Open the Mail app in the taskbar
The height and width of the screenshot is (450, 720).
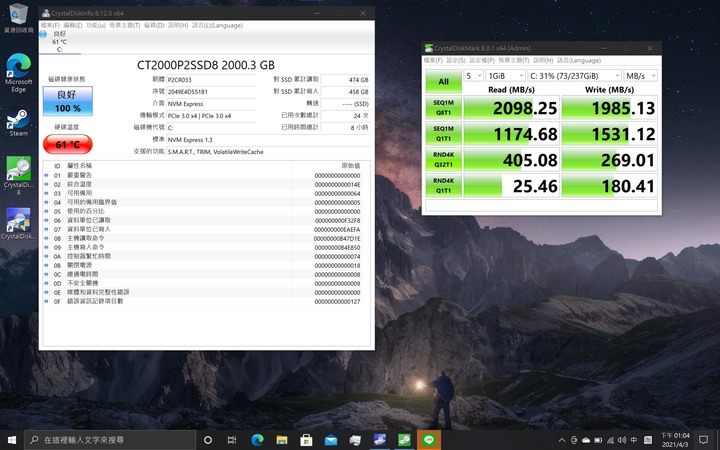click(331, 440)
